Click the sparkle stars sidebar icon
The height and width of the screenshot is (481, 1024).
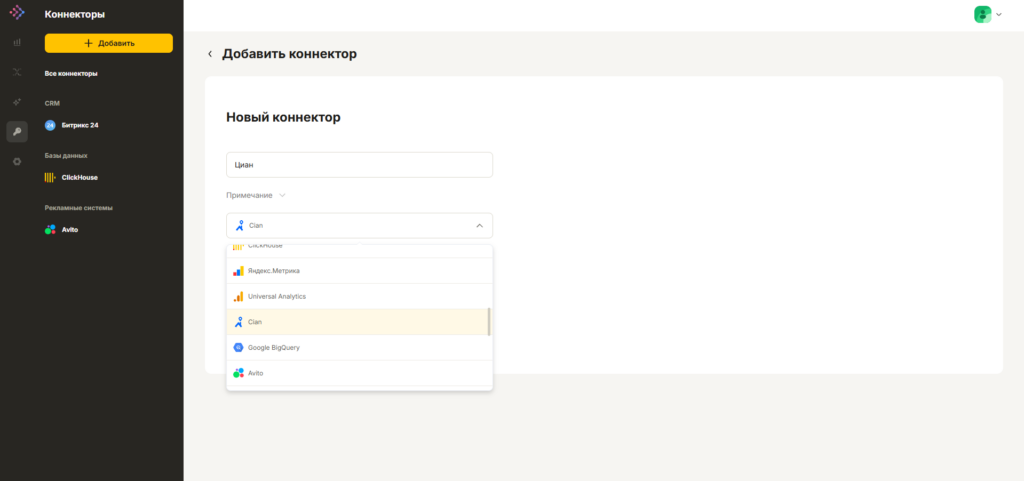coord(17,102)
